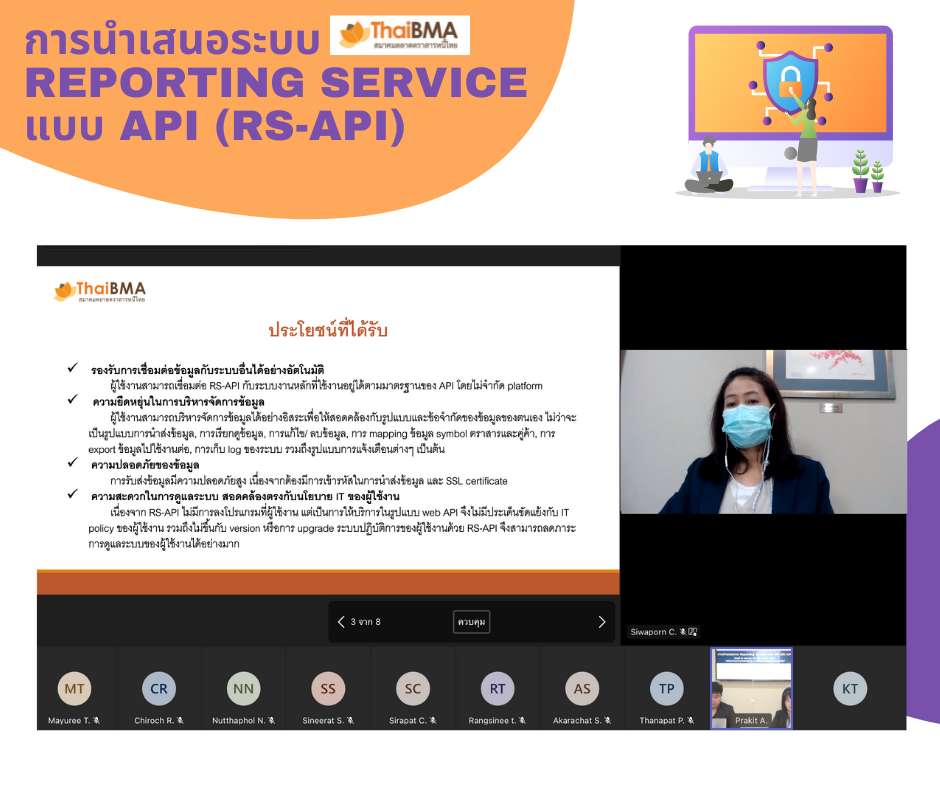The image size is (940, 788).
Task: Click Siwaporn C.'s speaker video feed
Action: click(x=763, y=430)
